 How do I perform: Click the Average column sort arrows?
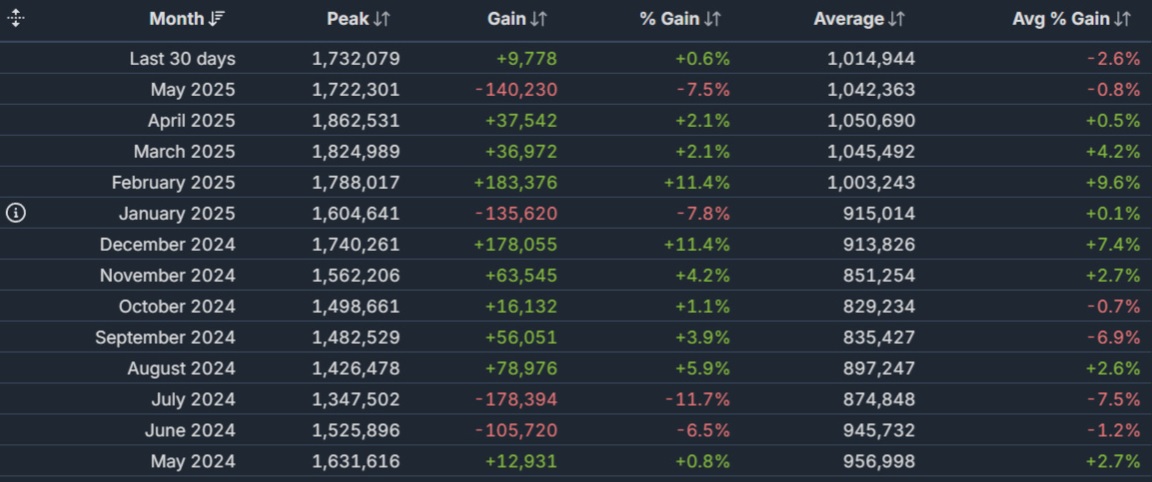[x=897, y=19]
